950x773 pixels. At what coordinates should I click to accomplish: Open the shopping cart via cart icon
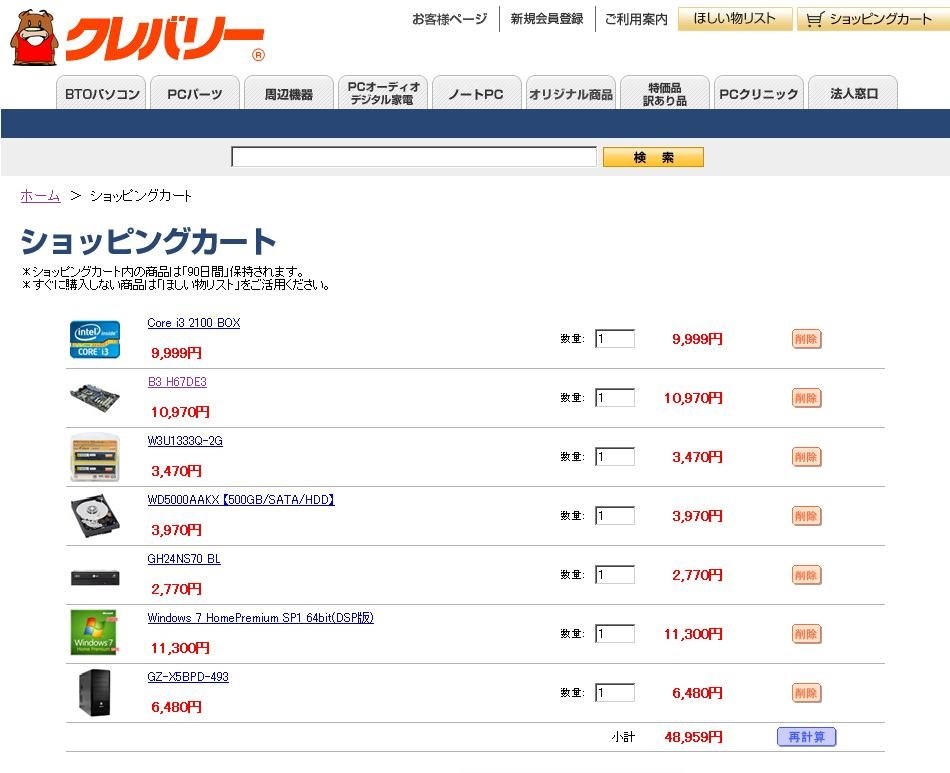click(873, 18)
